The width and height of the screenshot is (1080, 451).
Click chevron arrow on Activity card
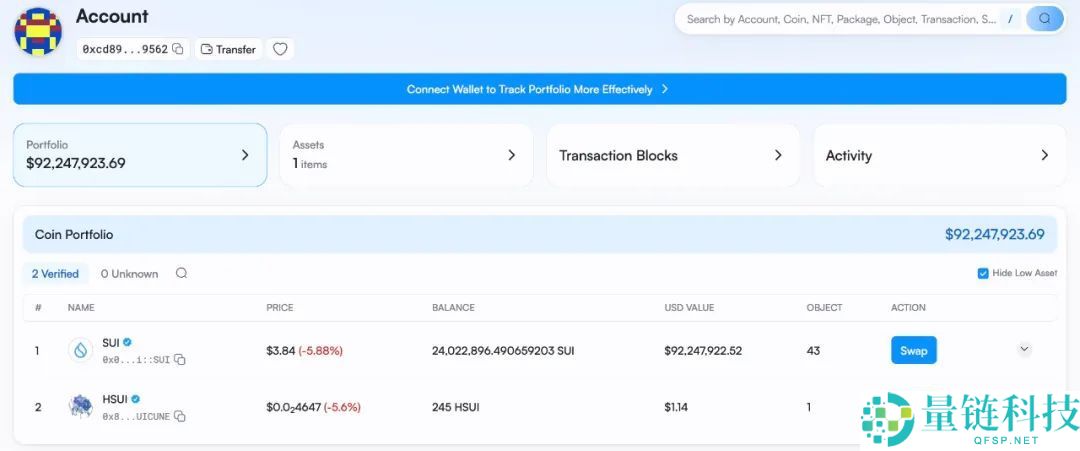tap(1045, 155)
